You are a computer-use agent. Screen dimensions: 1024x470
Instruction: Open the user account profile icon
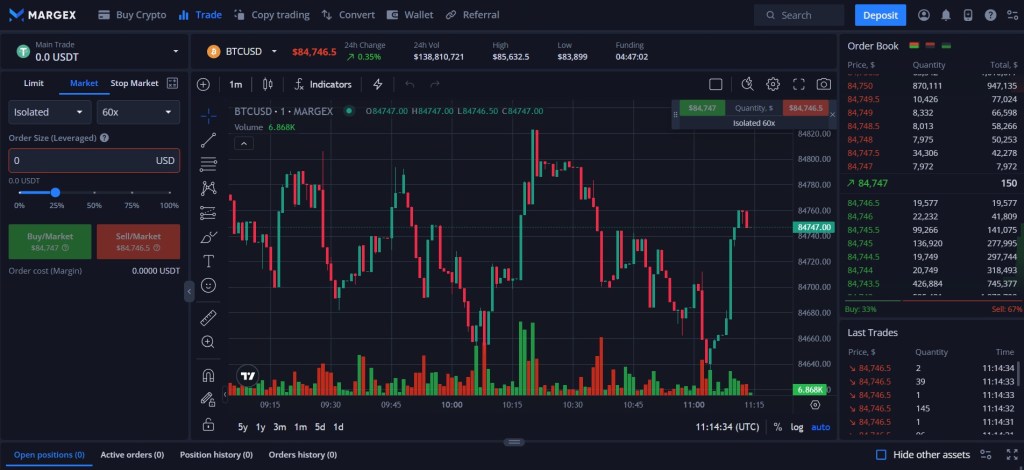click(924, 15)
